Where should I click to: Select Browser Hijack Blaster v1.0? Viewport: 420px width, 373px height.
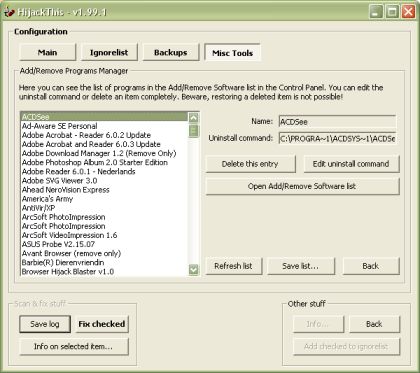(104, 271)
